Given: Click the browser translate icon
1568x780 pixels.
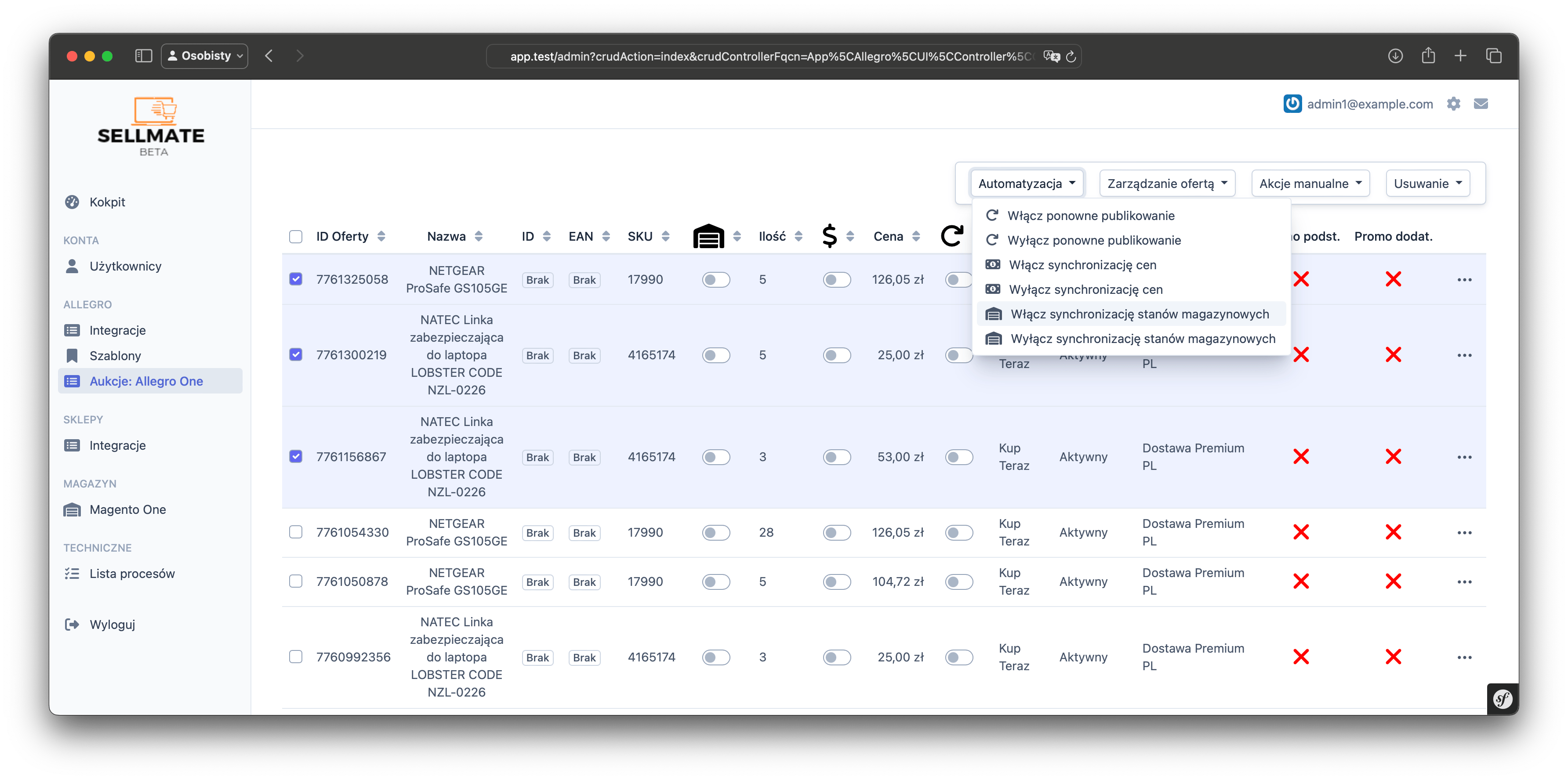Looking at the screenshot, I should (x=1051, y=57).
